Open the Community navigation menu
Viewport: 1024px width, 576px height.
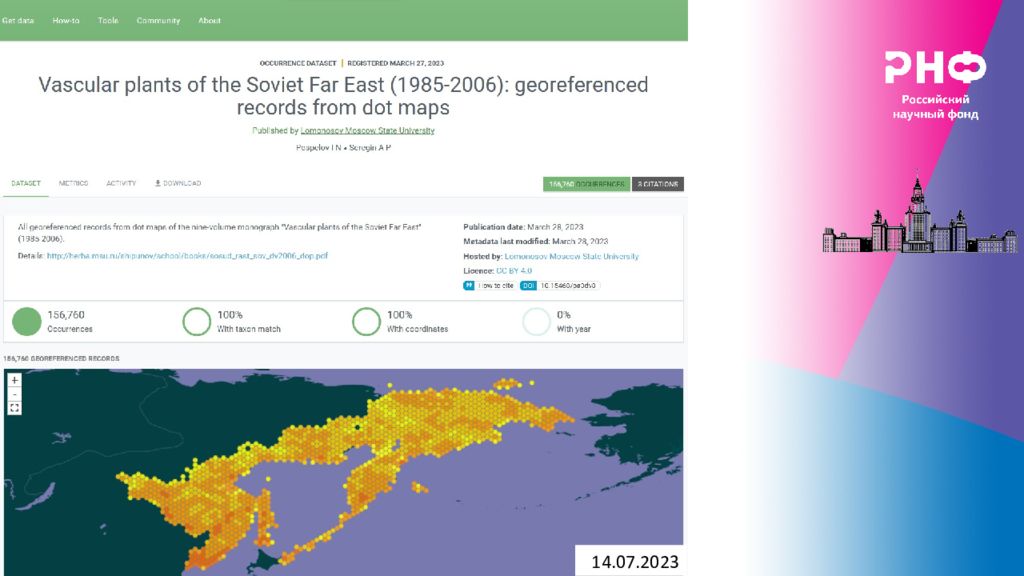[158, 20]
